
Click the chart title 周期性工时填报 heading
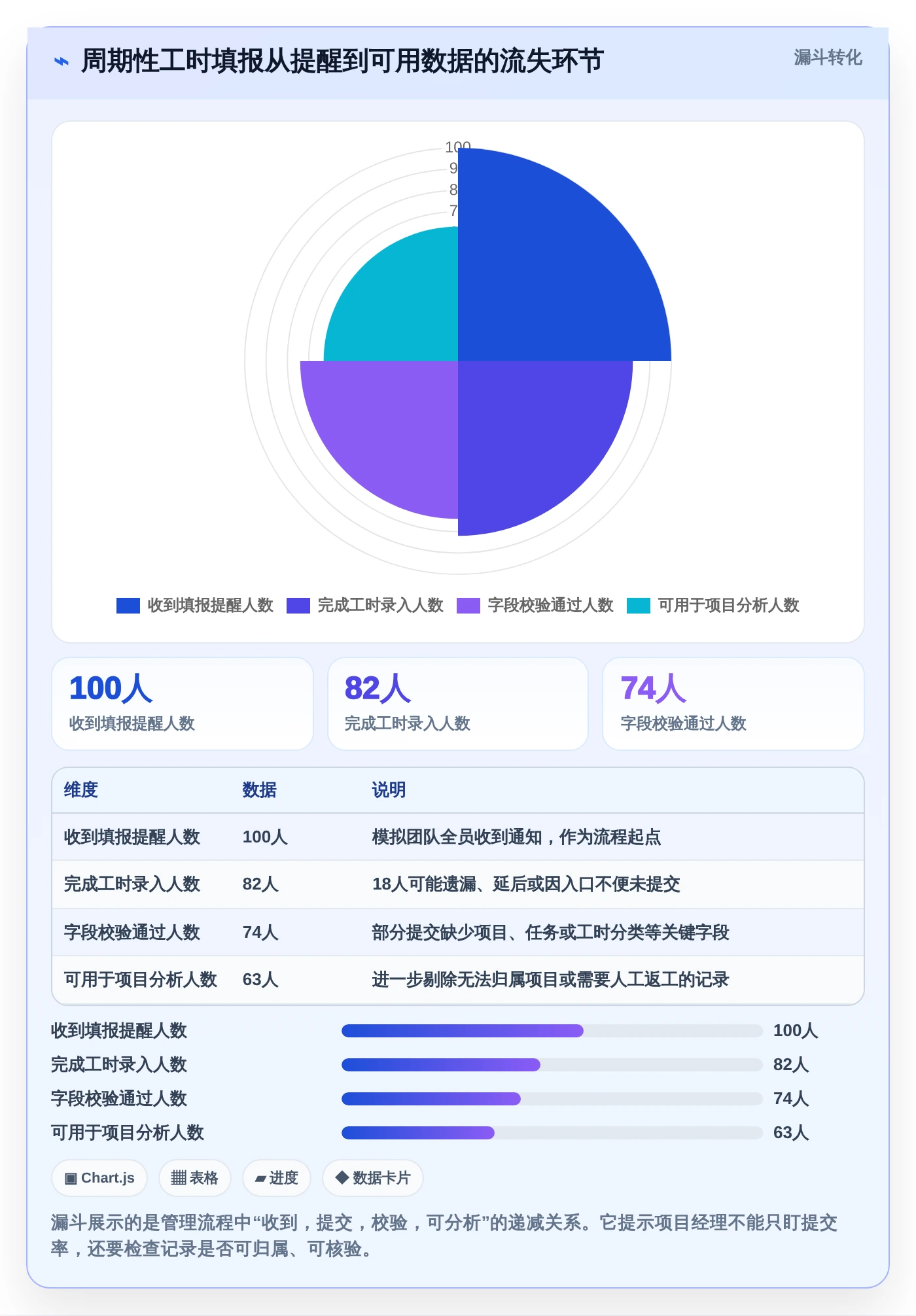pos(342,61)
